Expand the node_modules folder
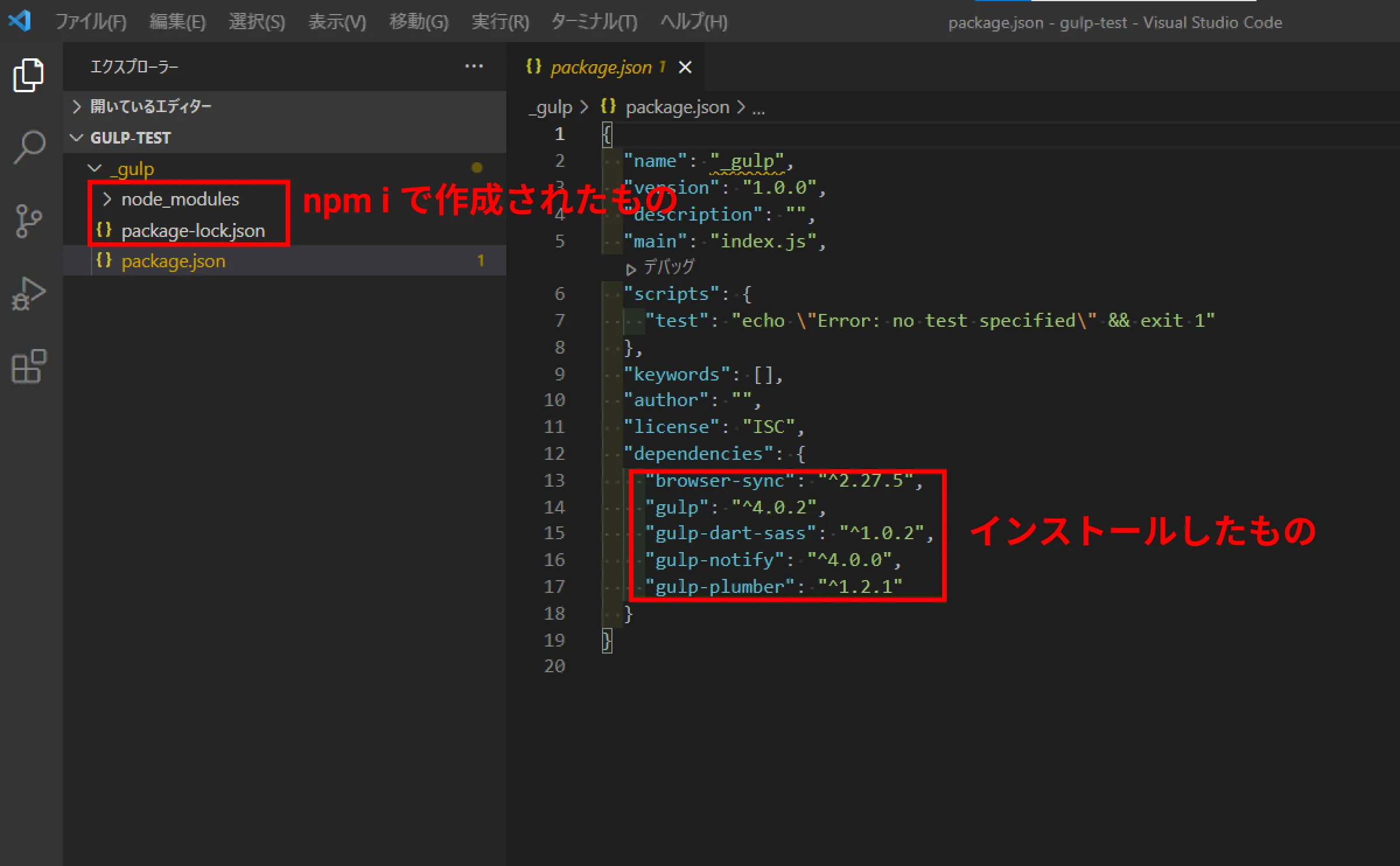 [107, 199]
